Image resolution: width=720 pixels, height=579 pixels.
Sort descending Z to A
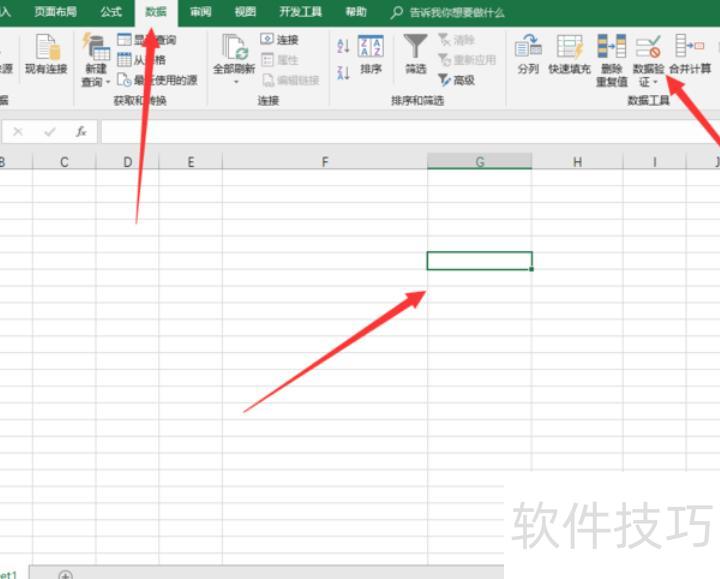coord(343,73)
